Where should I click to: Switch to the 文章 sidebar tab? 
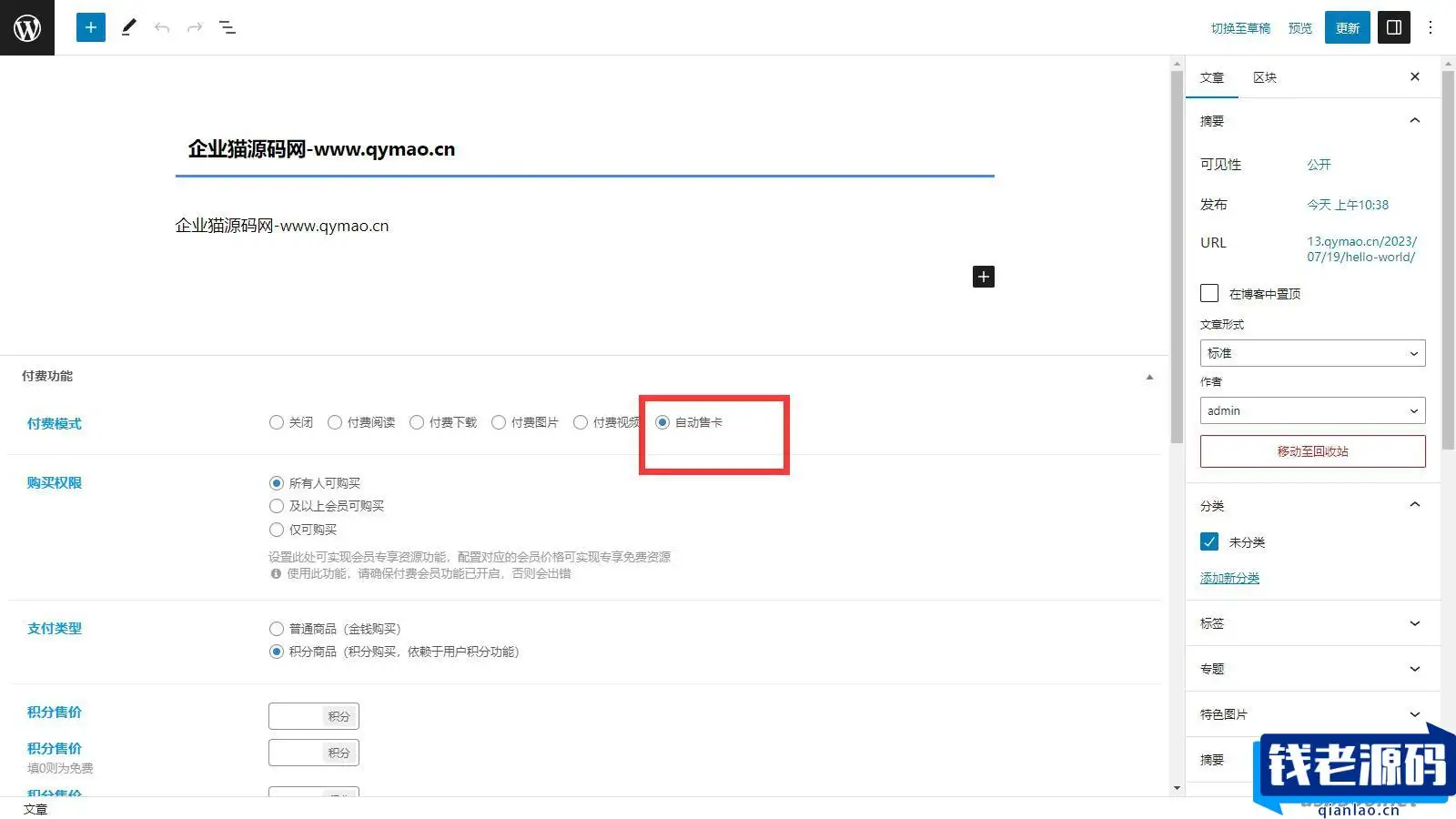pyautogui.click(x=1212, y=77)
